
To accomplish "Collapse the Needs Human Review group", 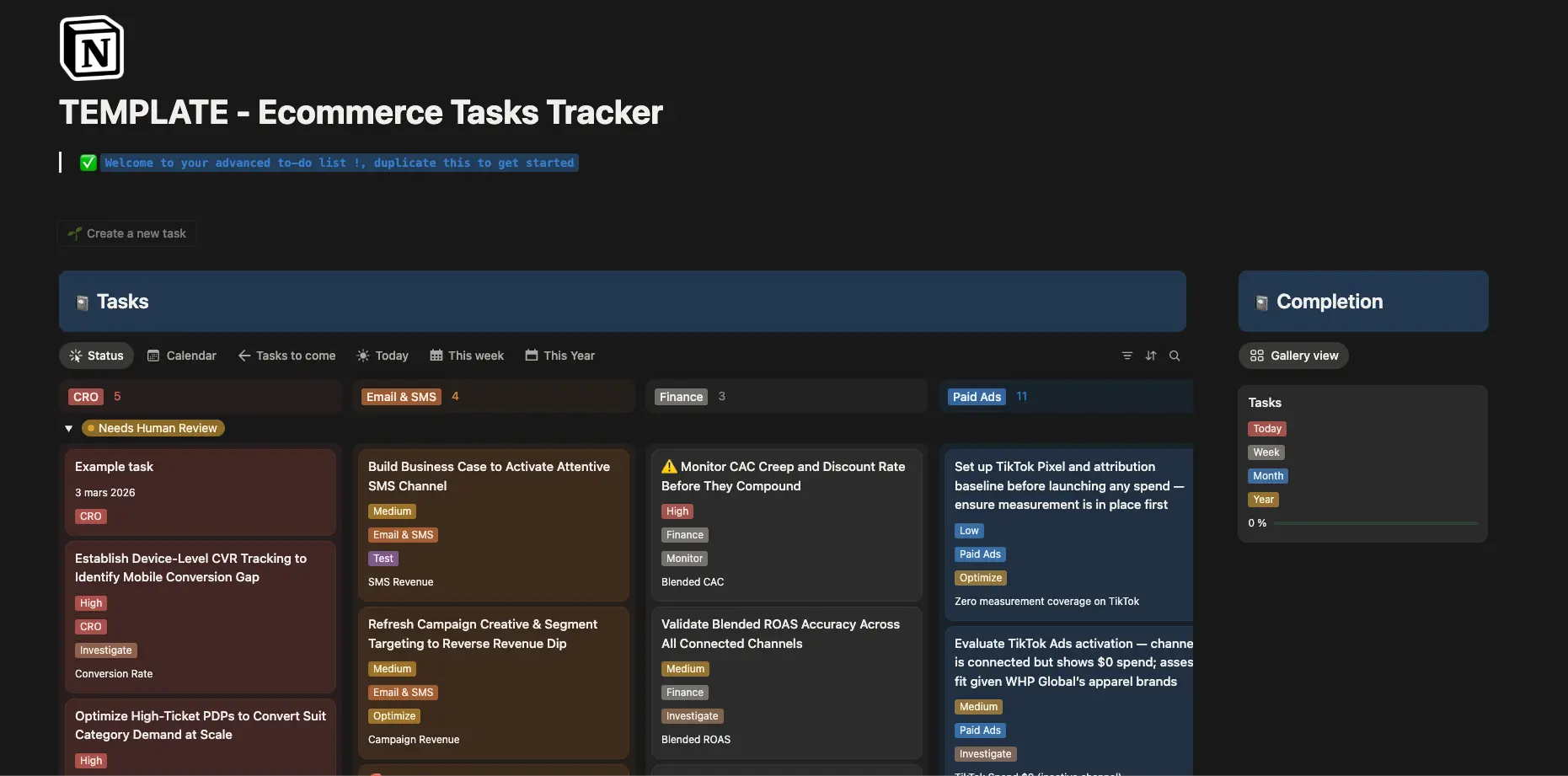I will [69, 429].
